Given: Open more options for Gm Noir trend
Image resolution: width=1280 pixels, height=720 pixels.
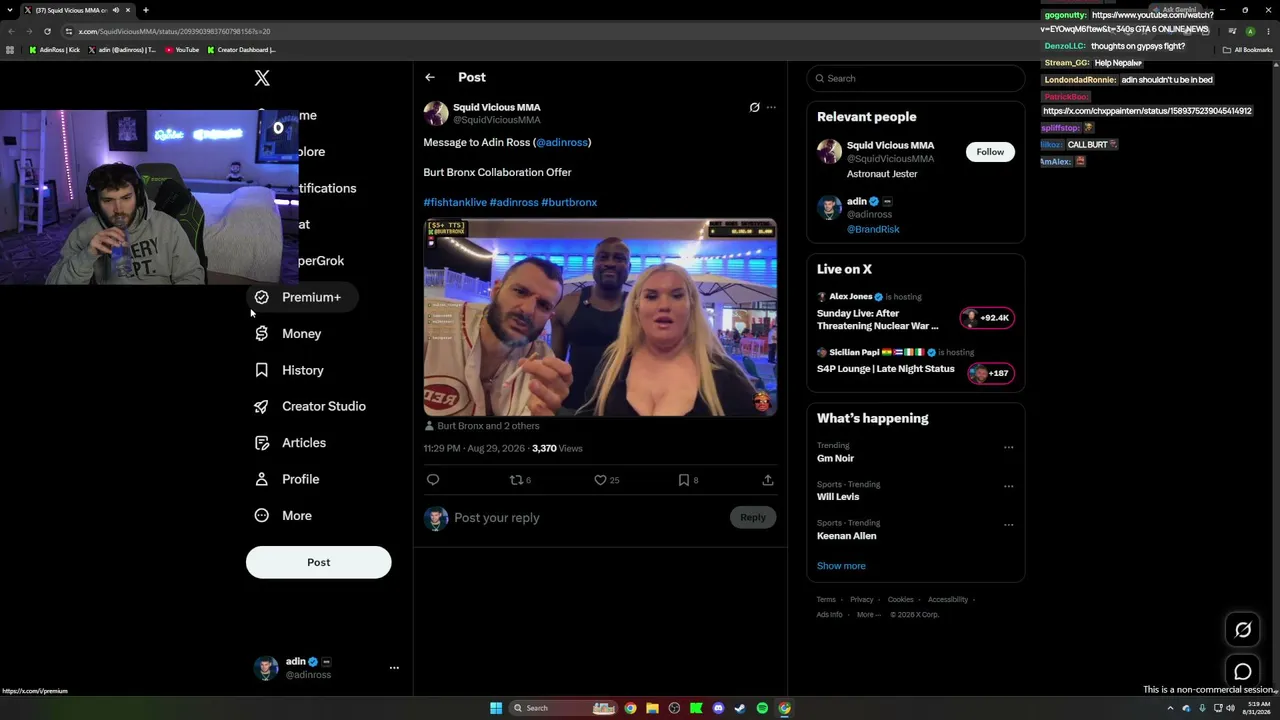Looking at the screenshot, I should click(1008, 447).
